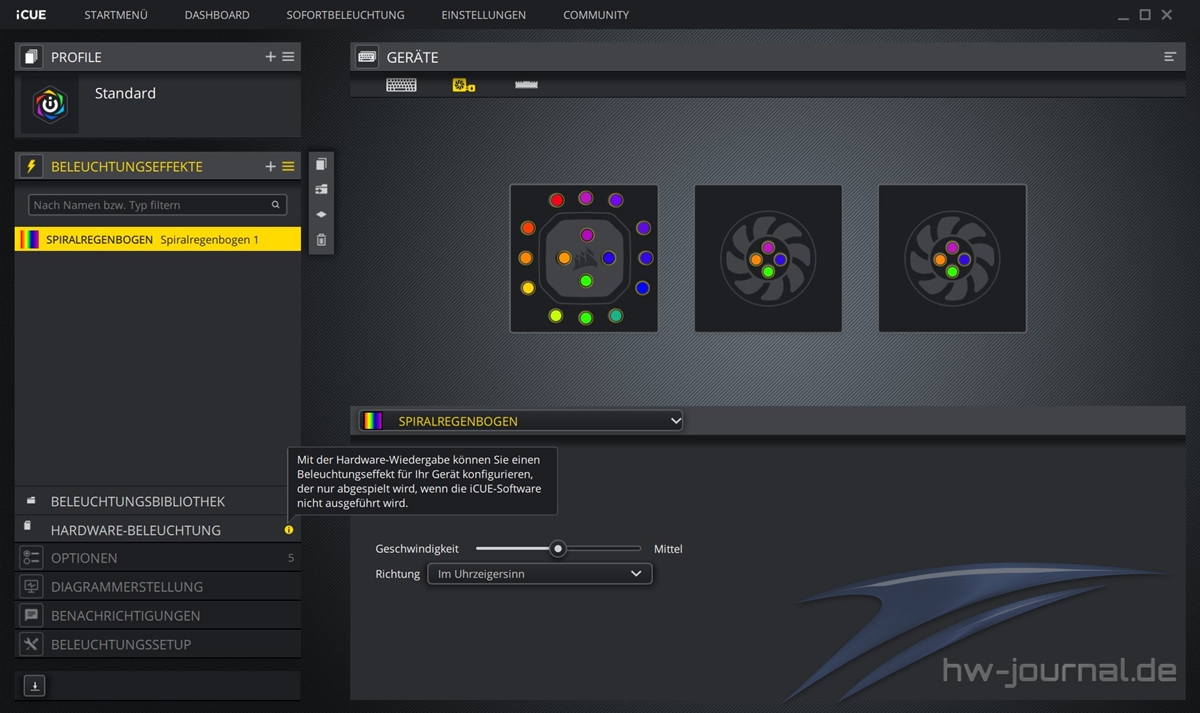
Task: Add a new lighting effect in Beleuchtungseffekte
Action: pyautogui.click(x=270, y=167)
